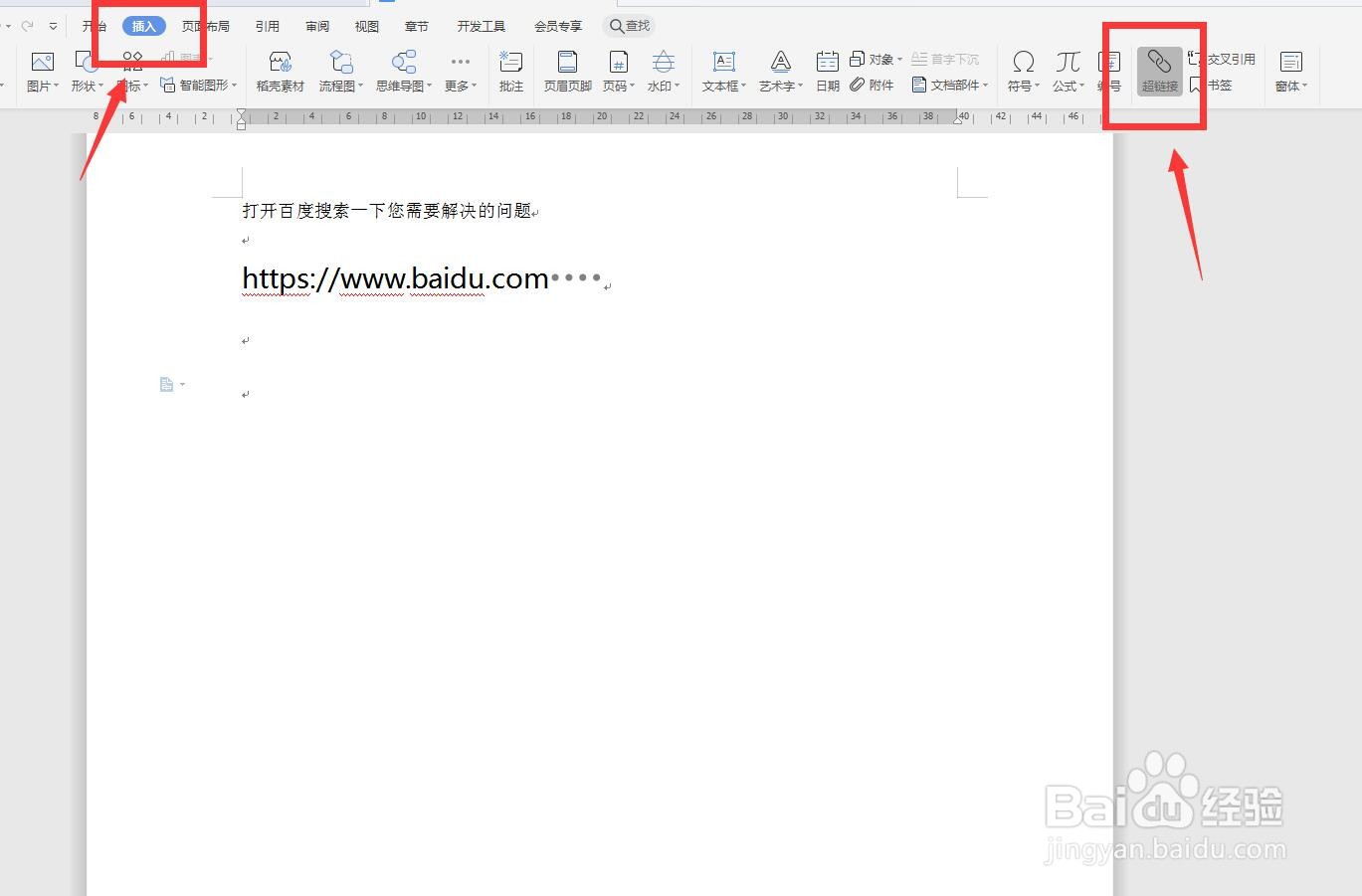1362x896 pixels.
Task: Expand the 公式 dropdown arrow
Action: tap(1082, 87)
